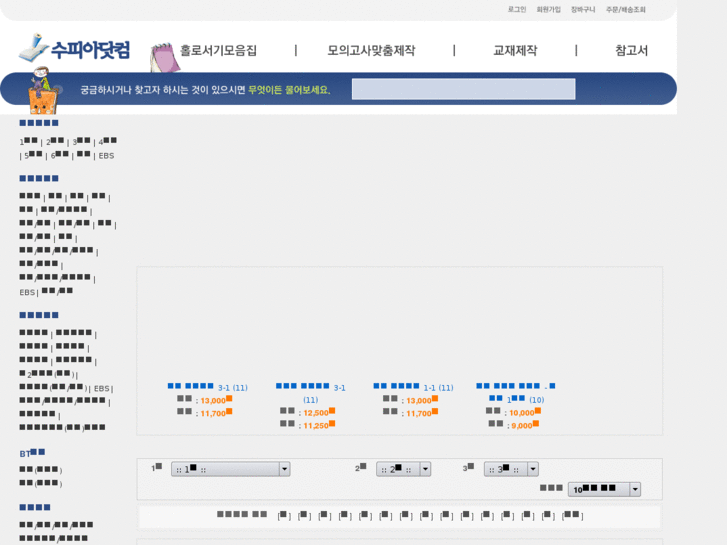Click the pink notepad icon beside 홀로서기모음집
Viewport: 727px width, 545px height.
[164, 57]
